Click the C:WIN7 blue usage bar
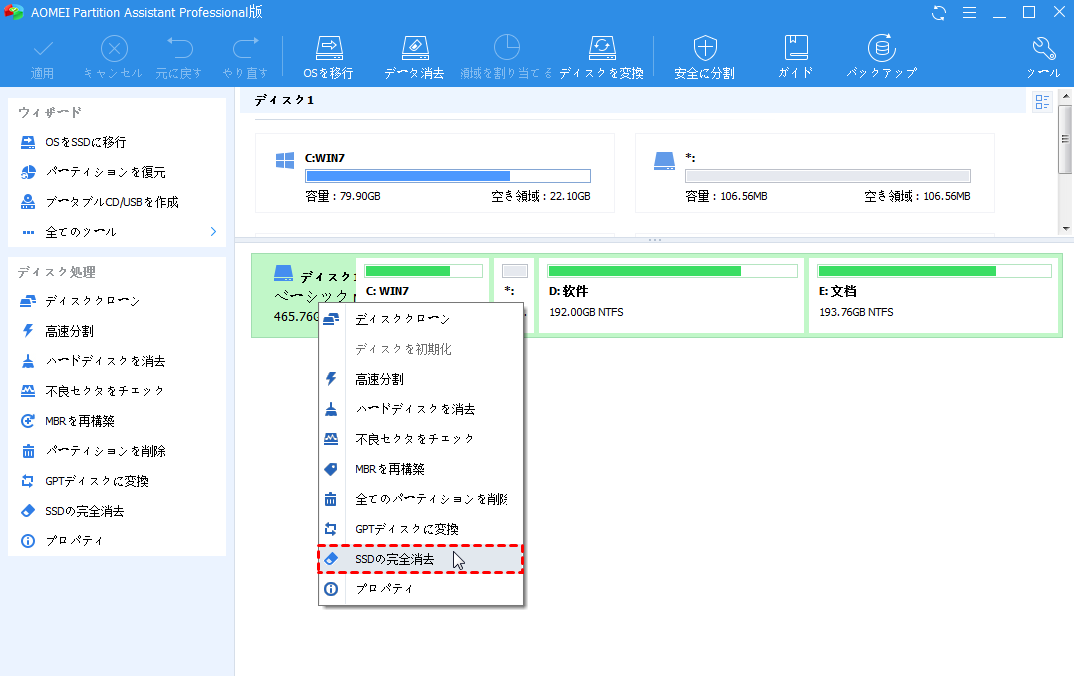 tap(448, 176)
